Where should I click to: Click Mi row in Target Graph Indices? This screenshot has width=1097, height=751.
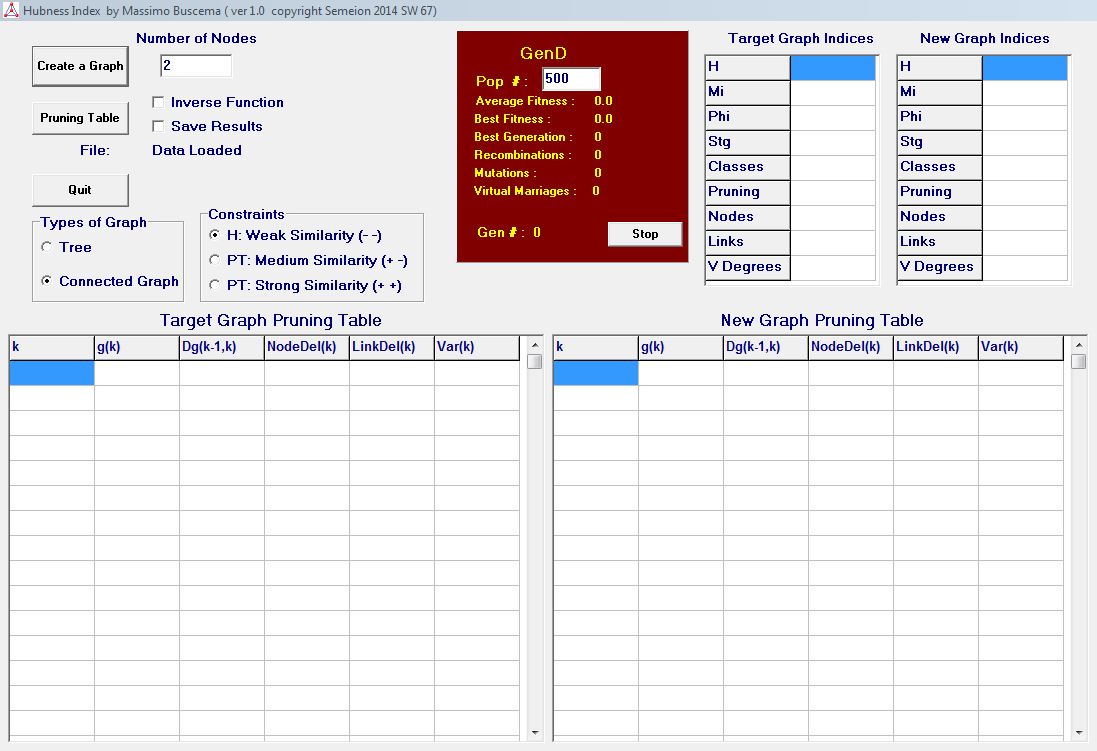click(x=791, y=92)
